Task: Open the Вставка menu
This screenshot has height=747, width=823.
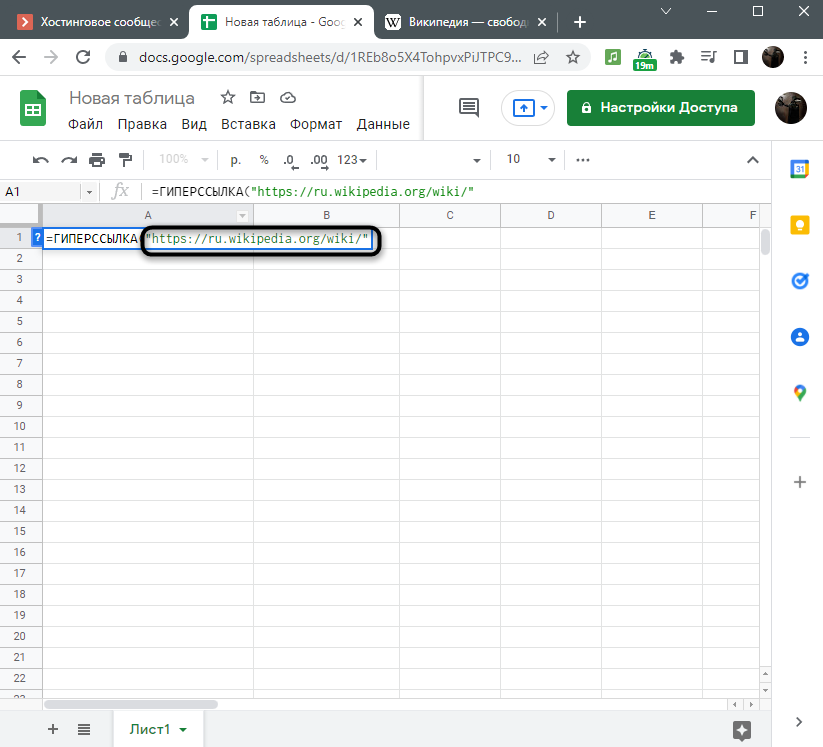Action: (248, 125)
